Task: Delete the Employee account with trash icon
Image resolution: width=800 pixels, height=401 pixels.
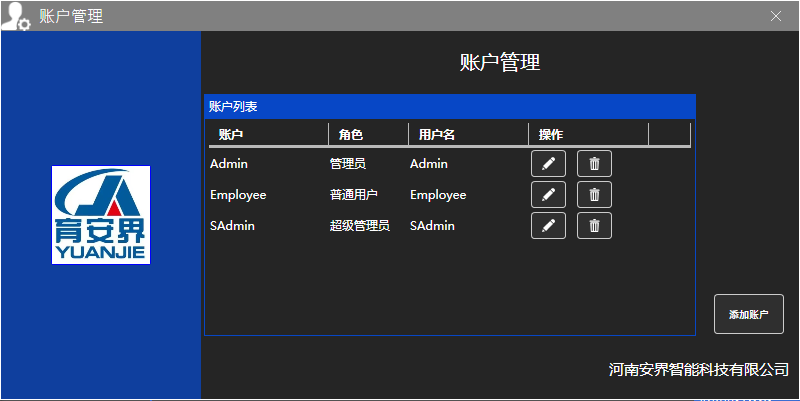Action: 594,195
